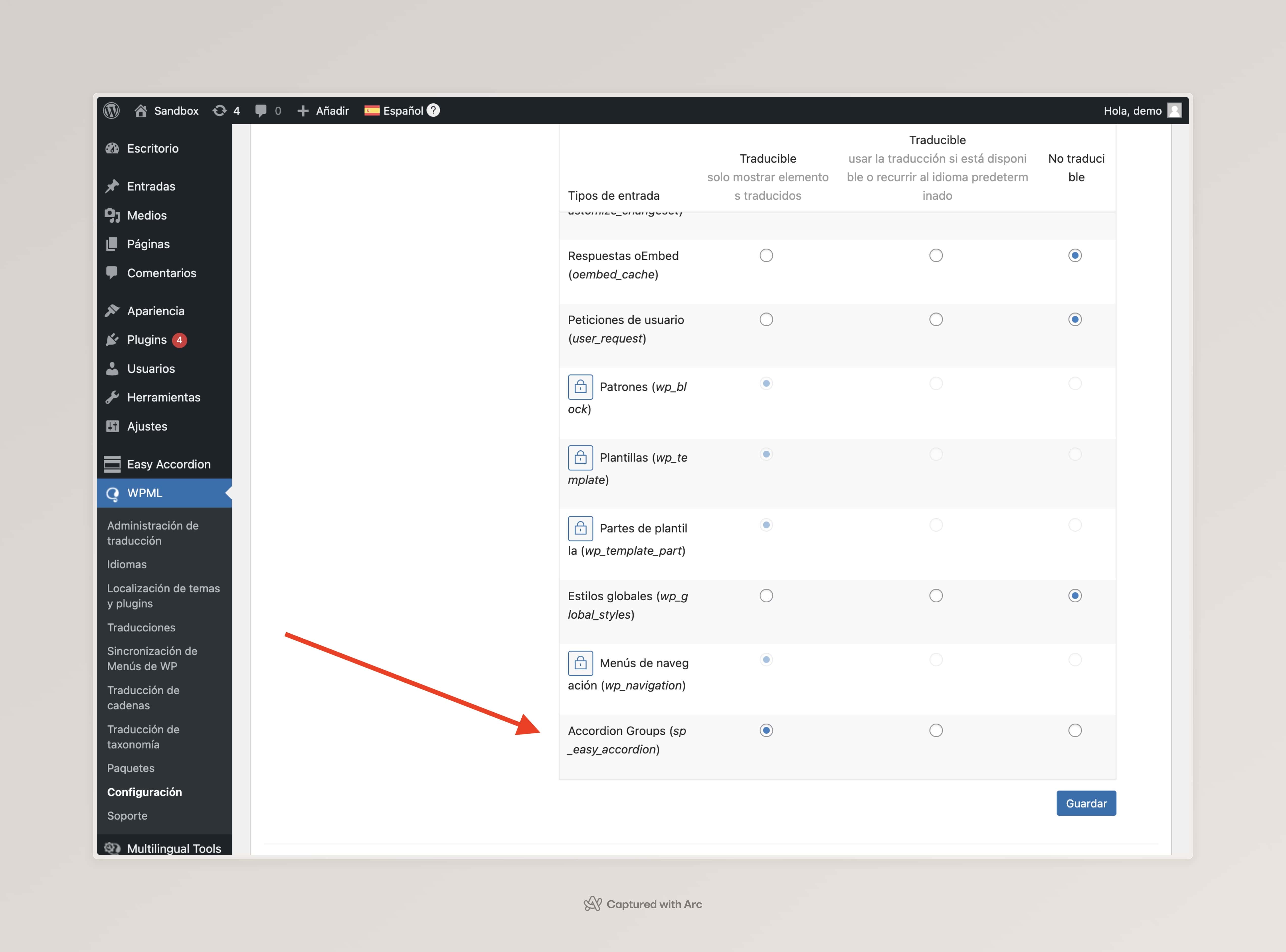Click the lock icon beside Menús de navegación
Viewport: 1286px width, 952px height.
tap(581, 663)
